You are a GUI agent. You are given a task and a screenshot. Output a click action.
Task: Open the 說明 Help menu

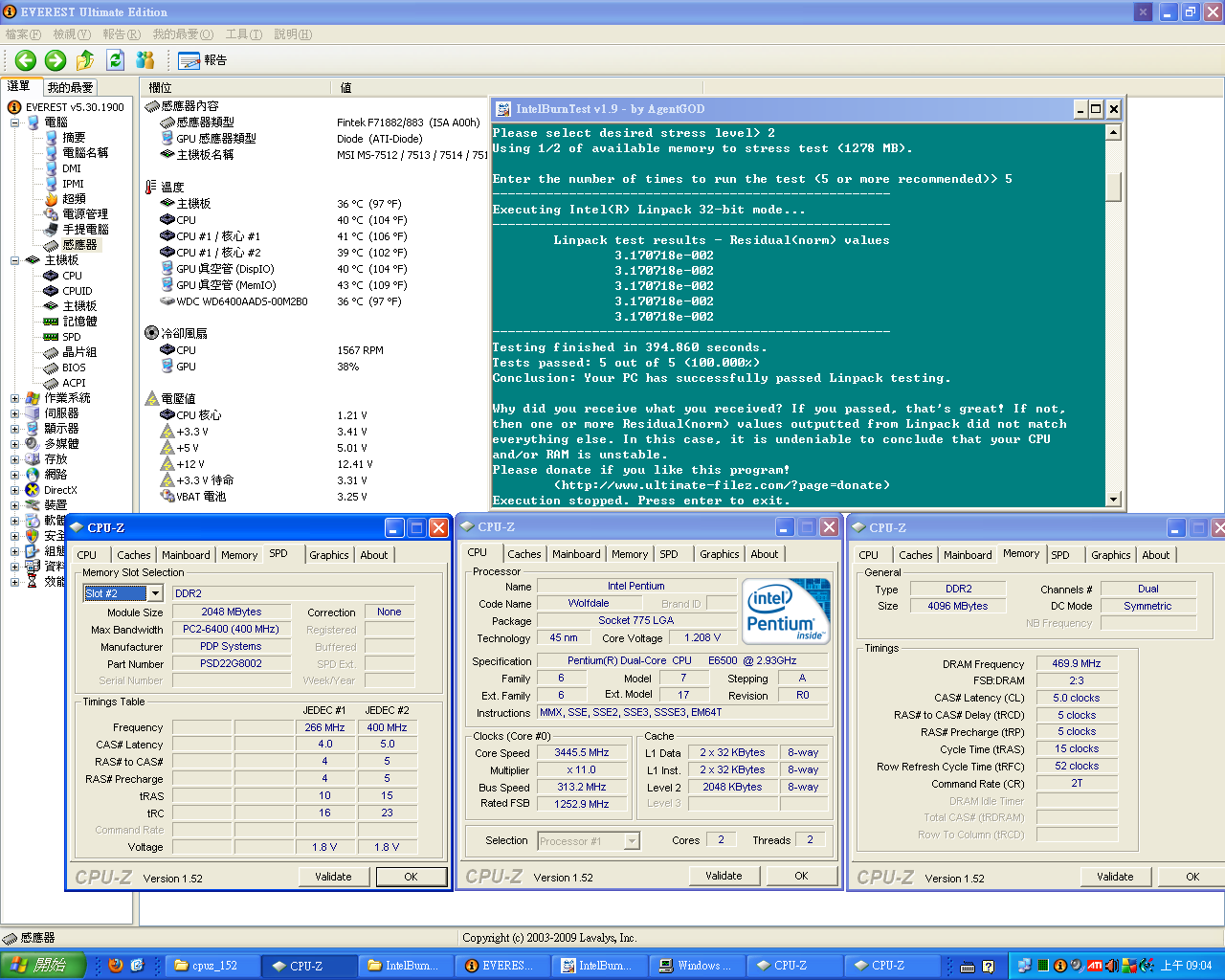pos(293,34)
